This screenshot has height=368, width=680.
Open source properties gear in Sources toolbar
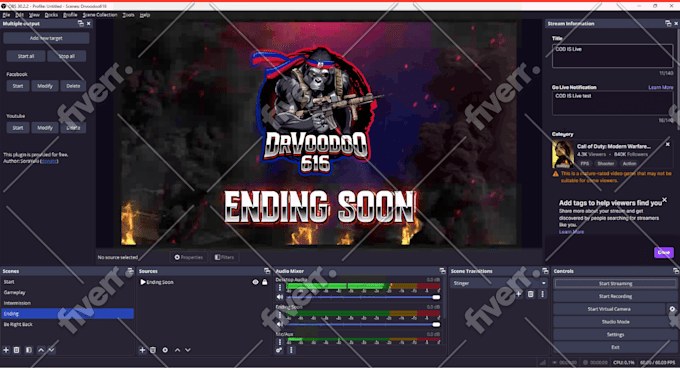(x=165, y=350)
